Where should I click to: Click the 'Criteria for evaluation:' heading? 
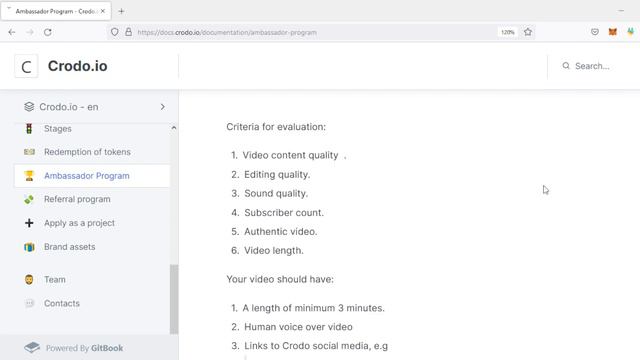pos(276,127)
